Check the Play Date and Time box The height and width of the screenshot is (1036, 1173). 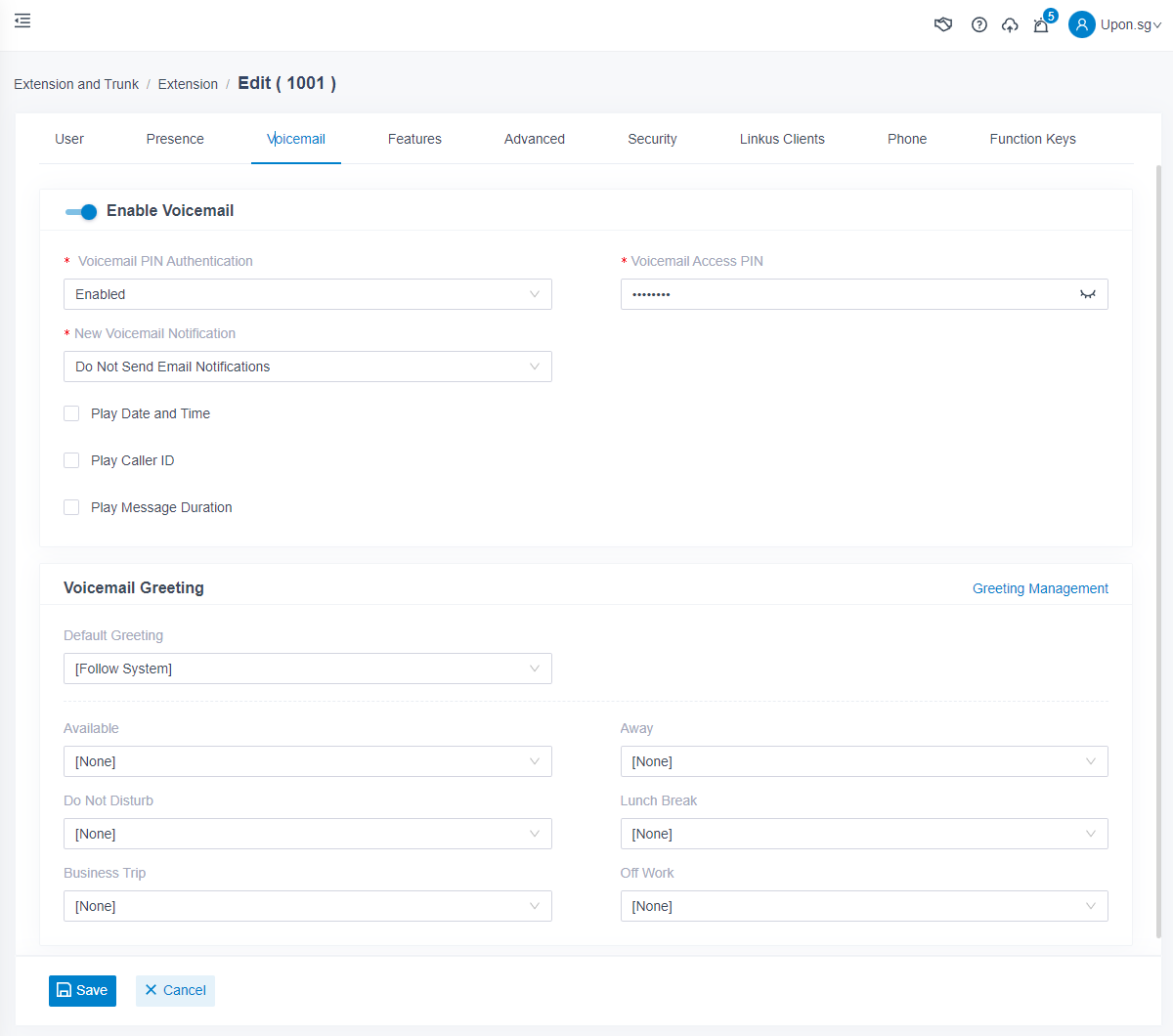click(71, 413)
